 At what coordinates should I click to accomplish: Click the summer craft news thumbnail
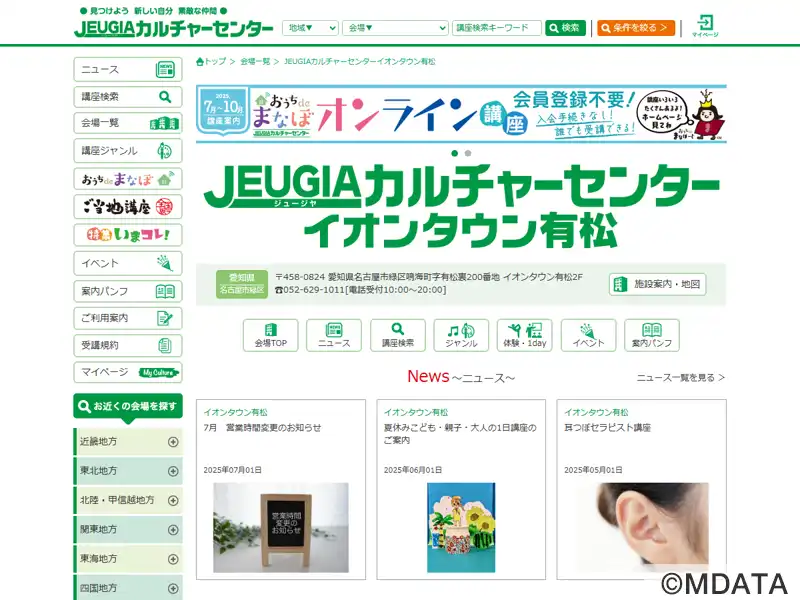[461, 528]
